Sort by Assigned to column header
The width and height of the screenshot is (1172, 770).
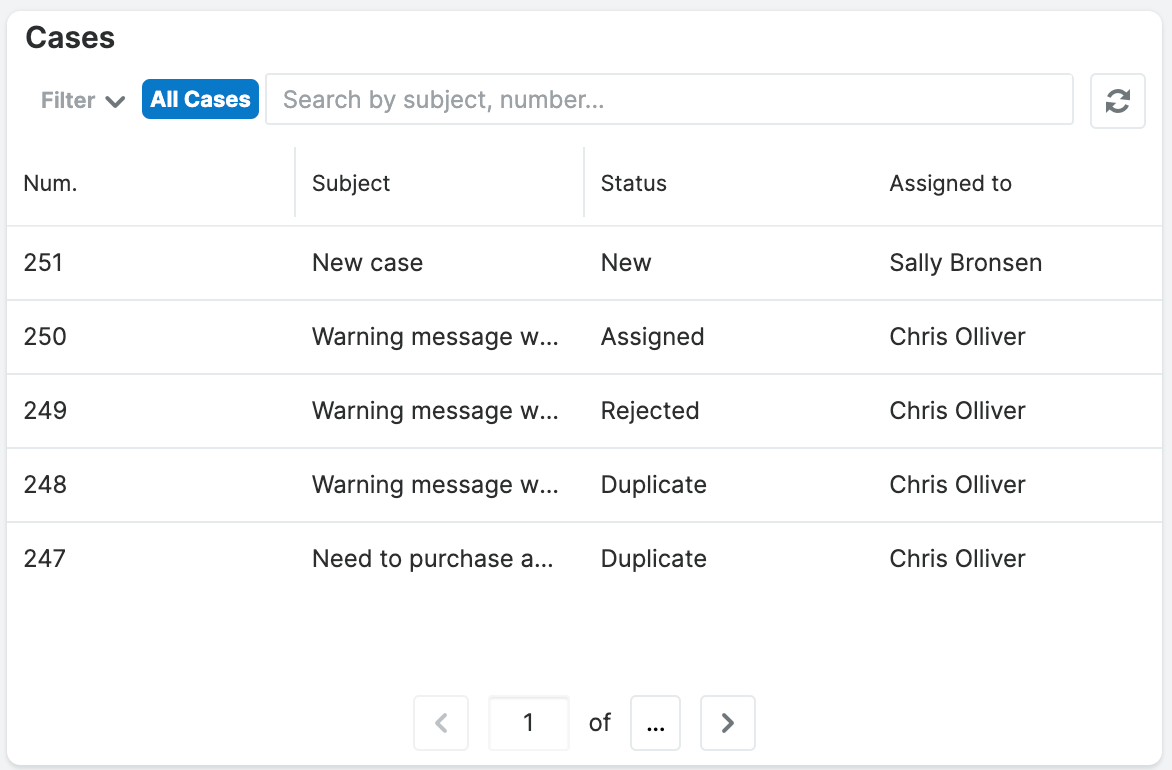tap(950, 183)
